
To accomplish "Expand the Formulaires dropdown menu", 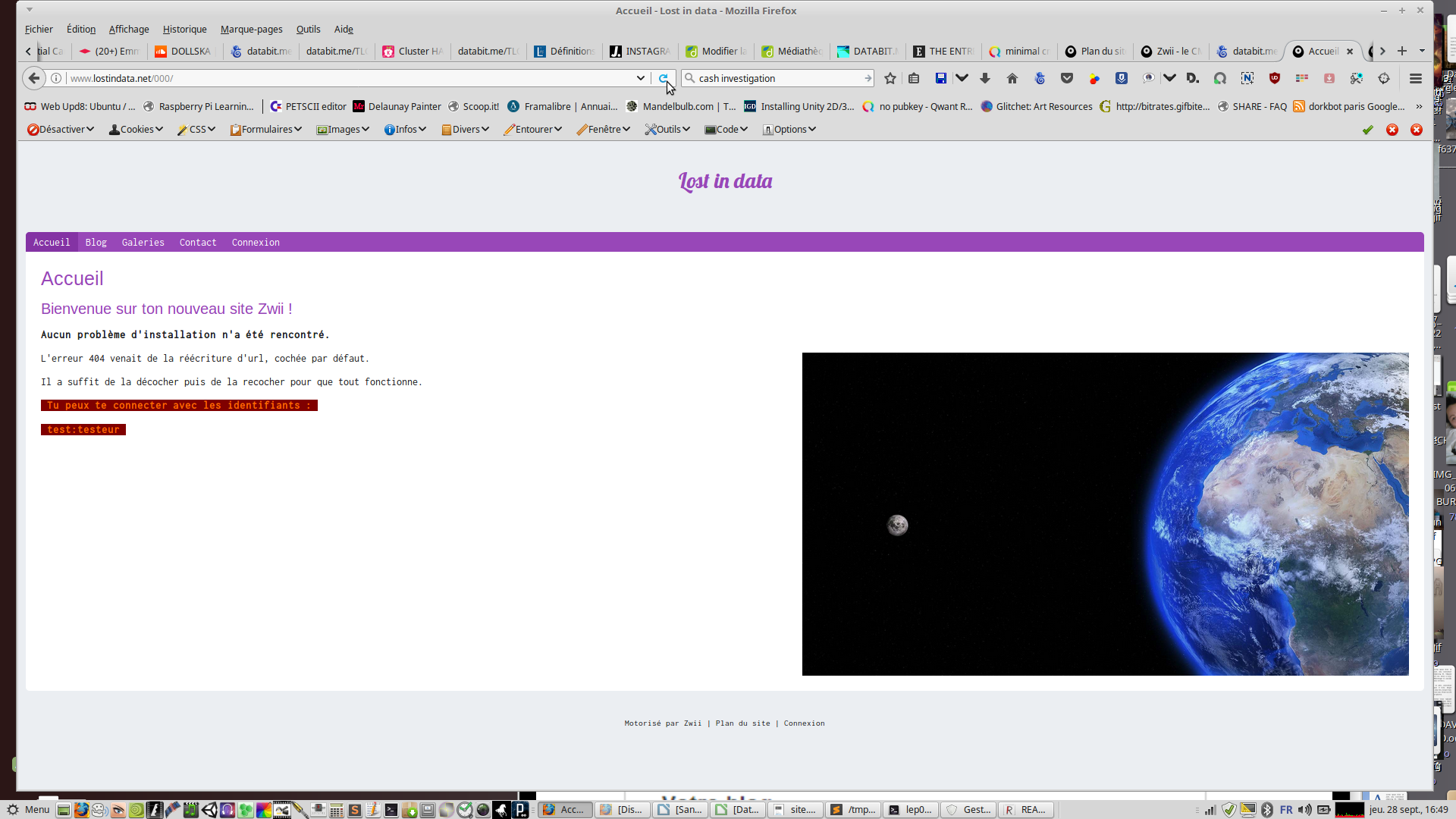I will 266,130.
